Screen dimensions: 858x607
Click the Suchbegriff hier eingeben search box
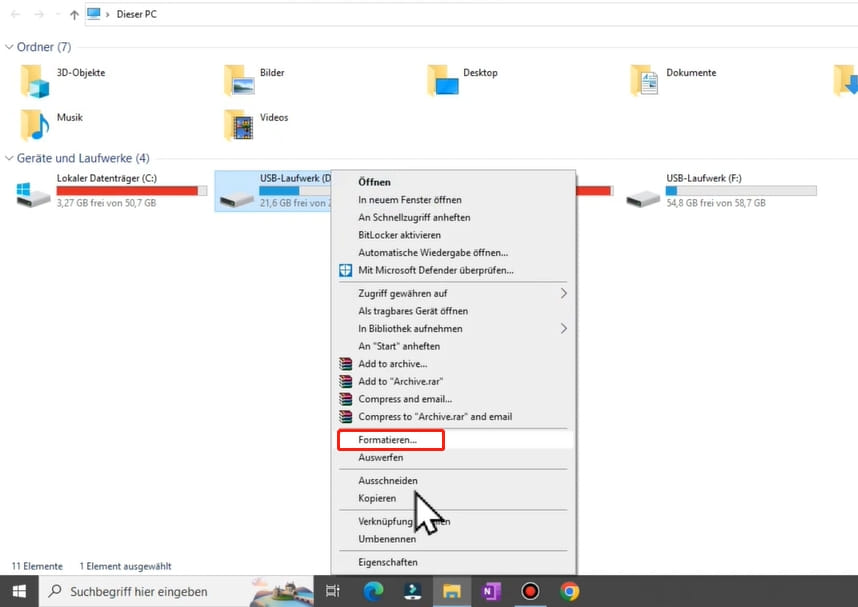(x=176, y=592)
